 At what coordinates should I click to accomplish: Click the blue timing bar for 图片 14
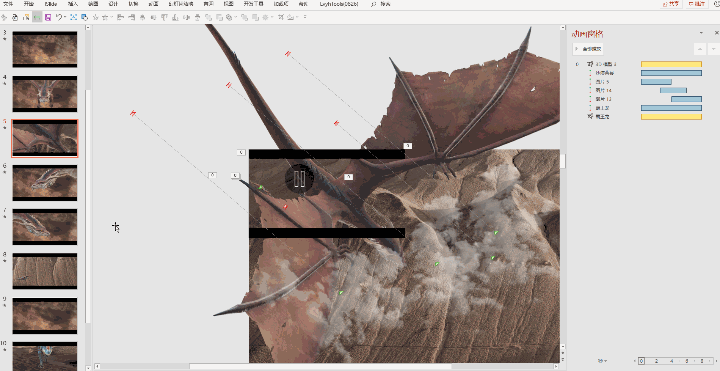coord(673,90)
